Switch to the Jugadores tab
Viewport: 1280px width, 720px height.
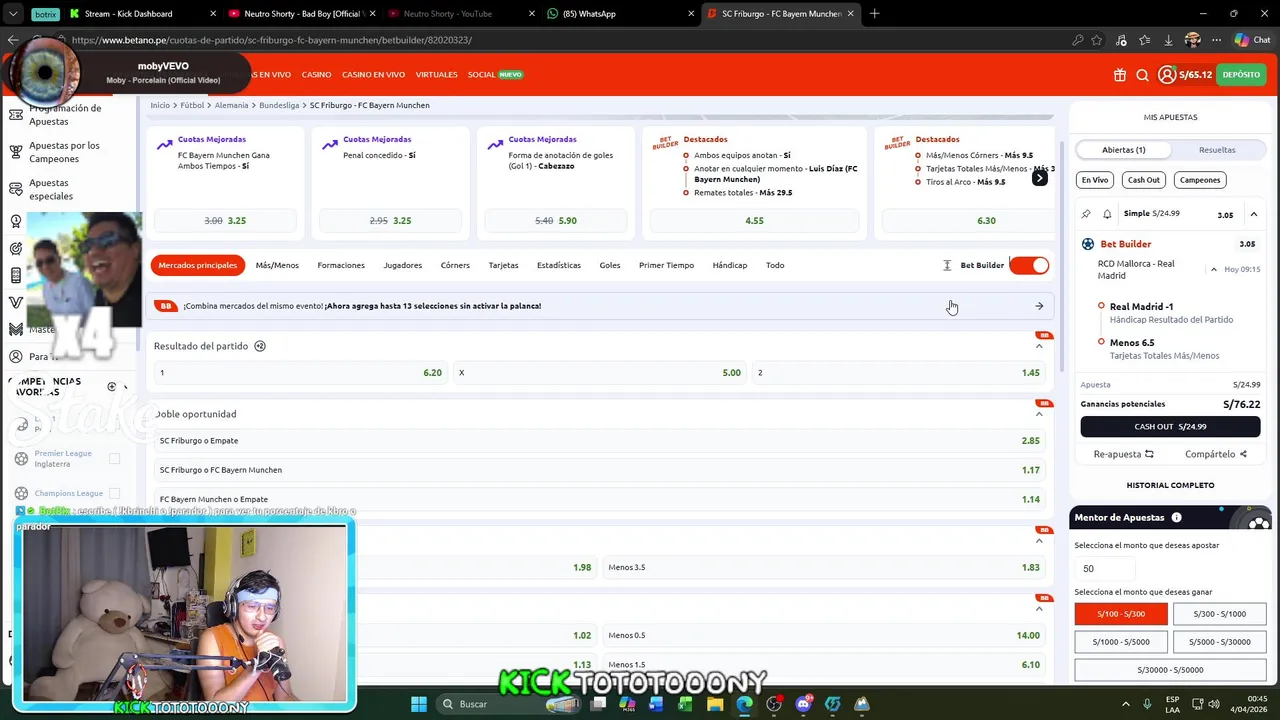click(x=403, y=265)
